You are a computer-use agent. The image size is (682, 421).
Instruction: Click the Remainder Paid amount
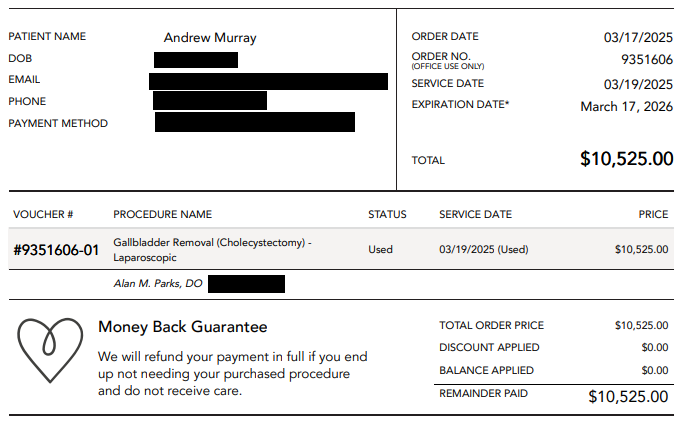coord(628,397)
